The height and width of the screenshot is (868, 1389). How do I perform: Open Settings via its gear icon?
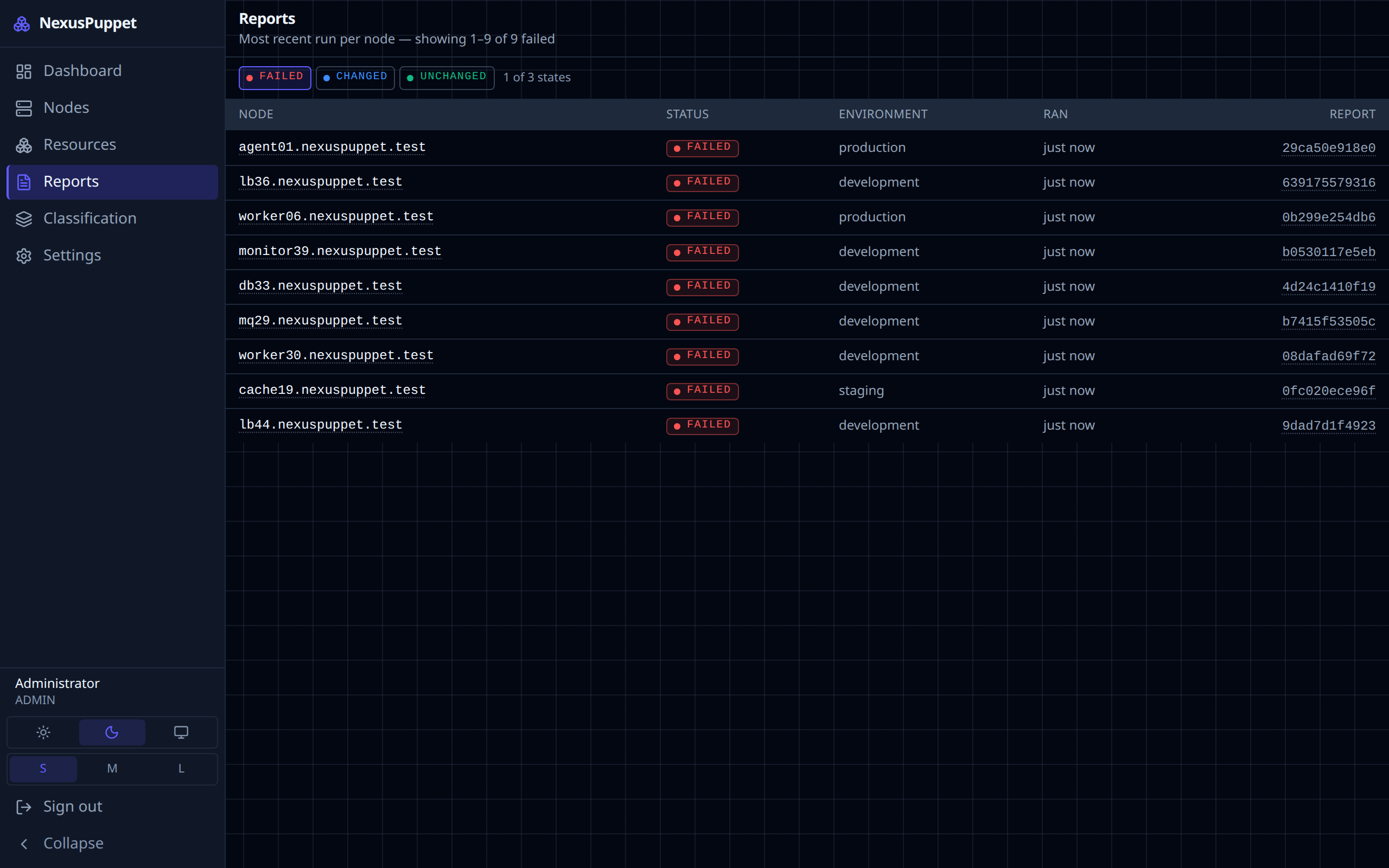23,256
